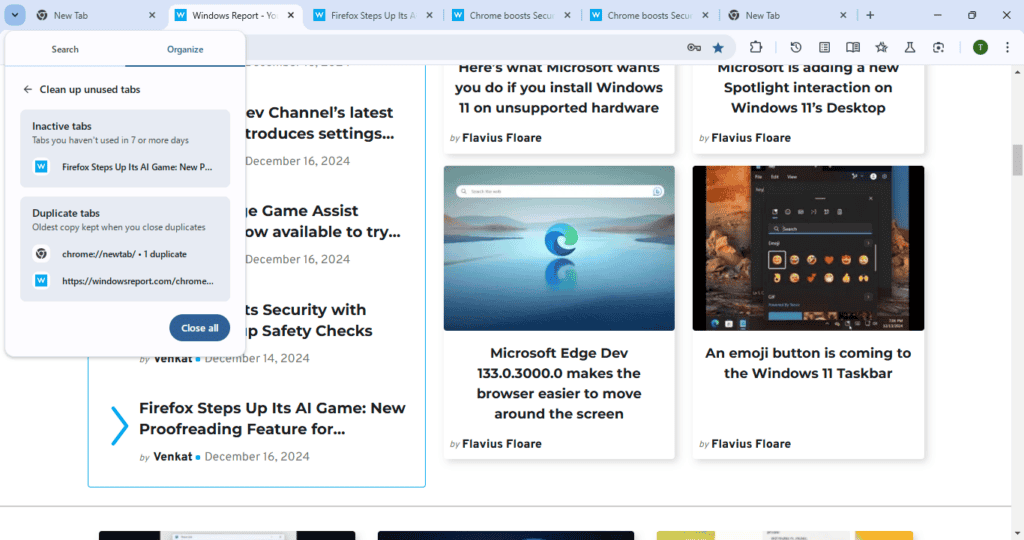Close the second Chrome boosts Security tab

[x=705, y=15]
